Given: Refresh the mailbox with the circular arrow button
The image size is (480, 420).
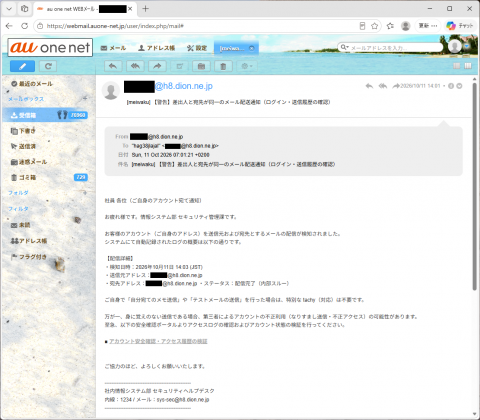Looking at the screenshot, I should point(48,66).
